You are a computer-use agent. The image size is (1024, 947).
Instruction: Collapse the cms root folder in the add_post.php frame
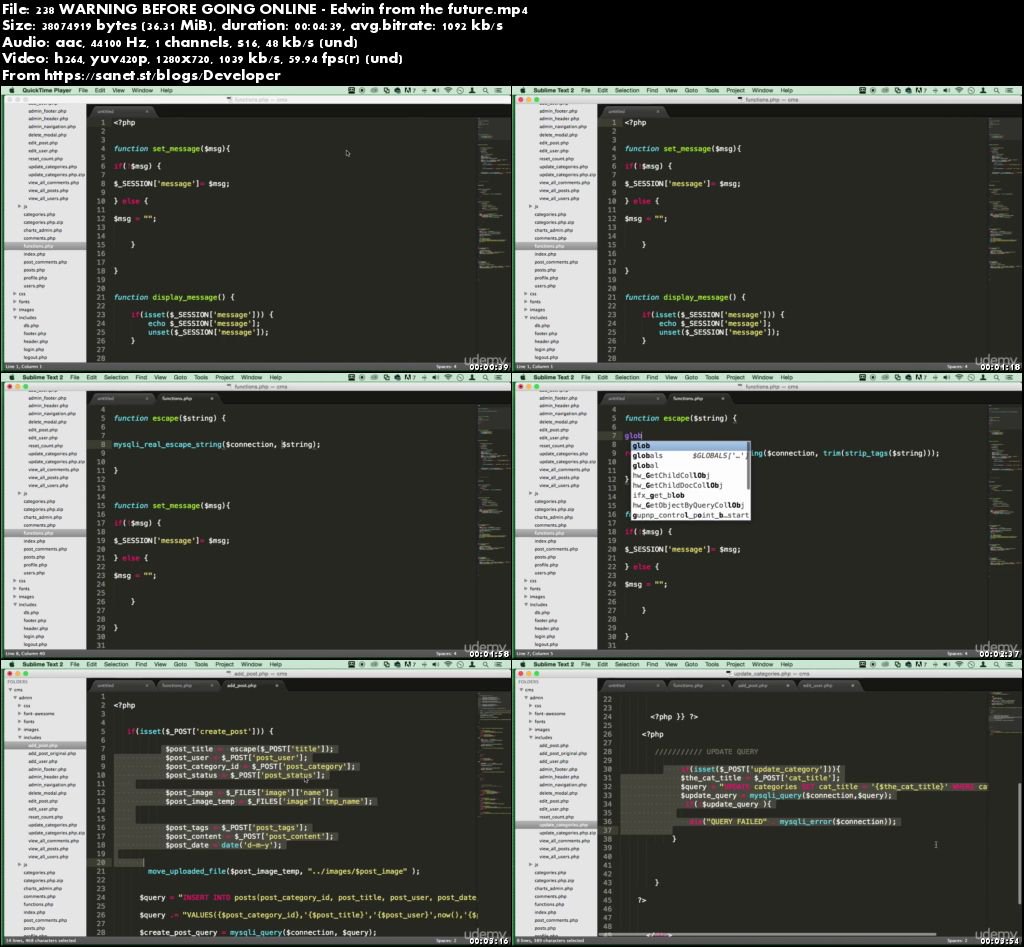(10, 690)
